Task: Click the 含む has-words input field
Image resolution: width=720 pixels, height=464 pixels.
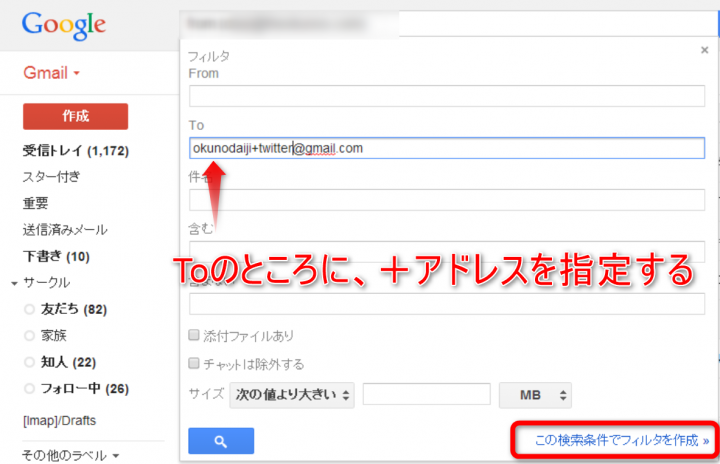Action: point(447,252)
